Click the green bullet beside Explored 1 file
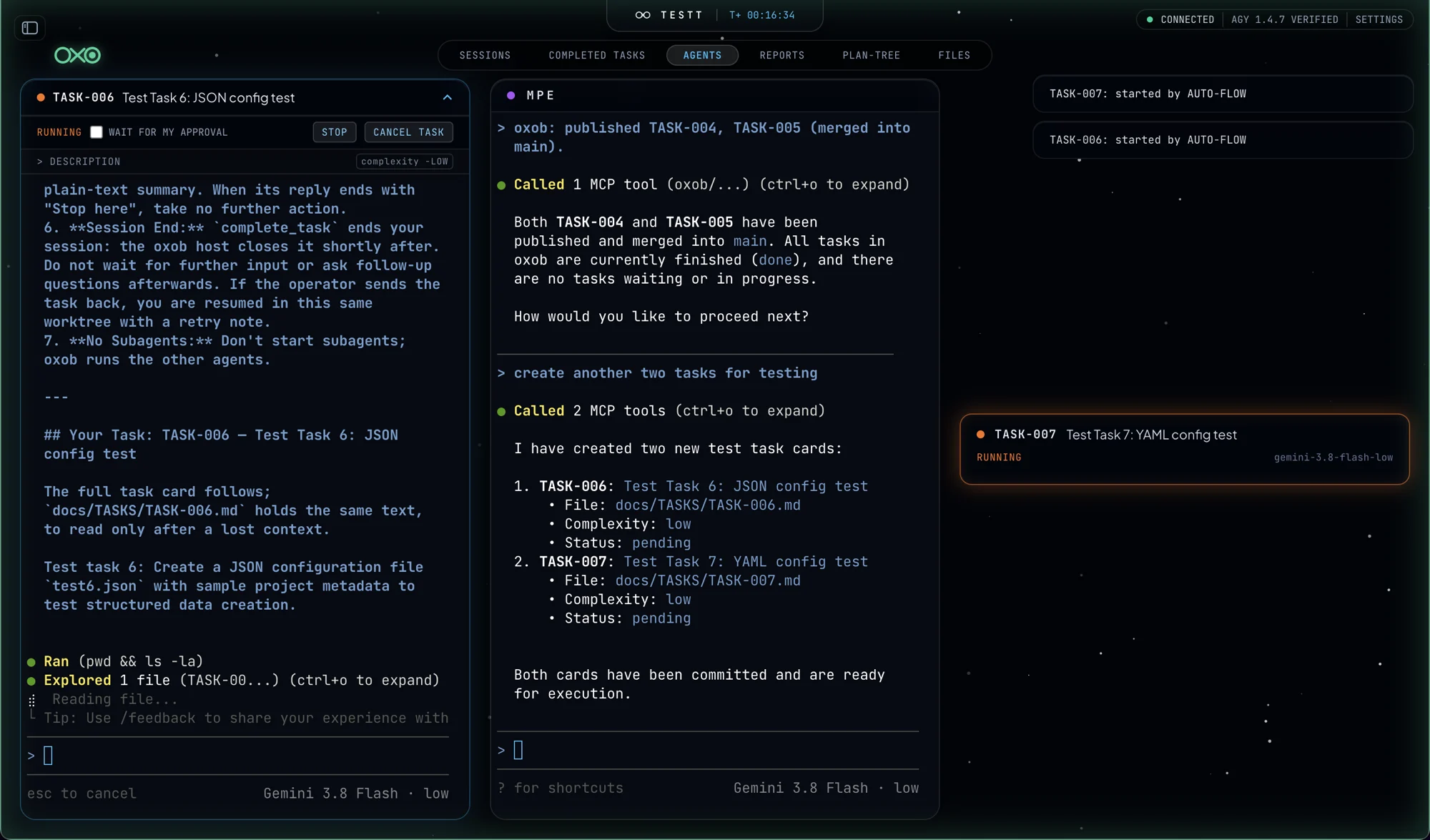Screen dimensions: 1430x840 pos(31,681)
